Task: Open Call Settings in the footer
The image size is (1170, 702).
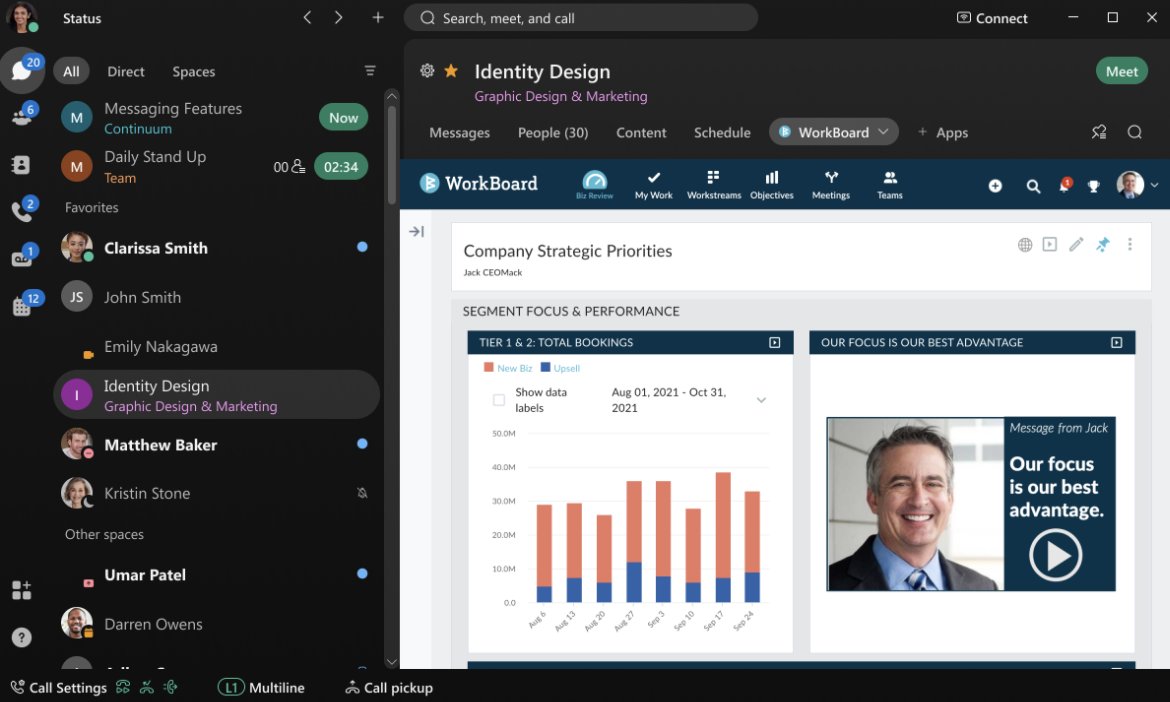Action: pos(59,688)
